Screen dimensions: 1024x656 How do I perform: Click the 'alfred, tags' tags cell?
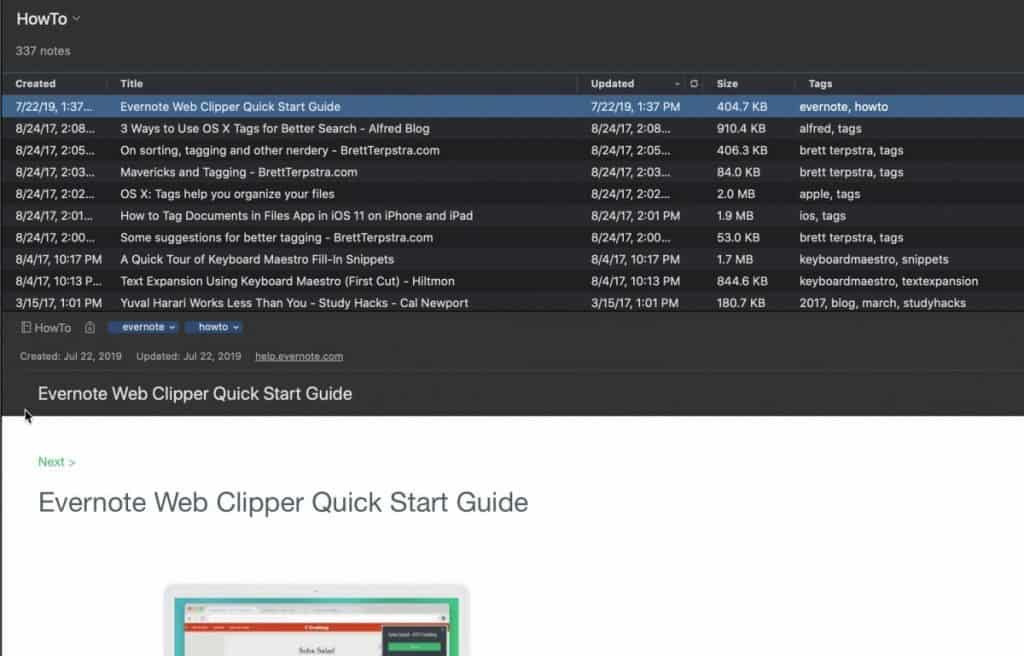tap(830, 129)
